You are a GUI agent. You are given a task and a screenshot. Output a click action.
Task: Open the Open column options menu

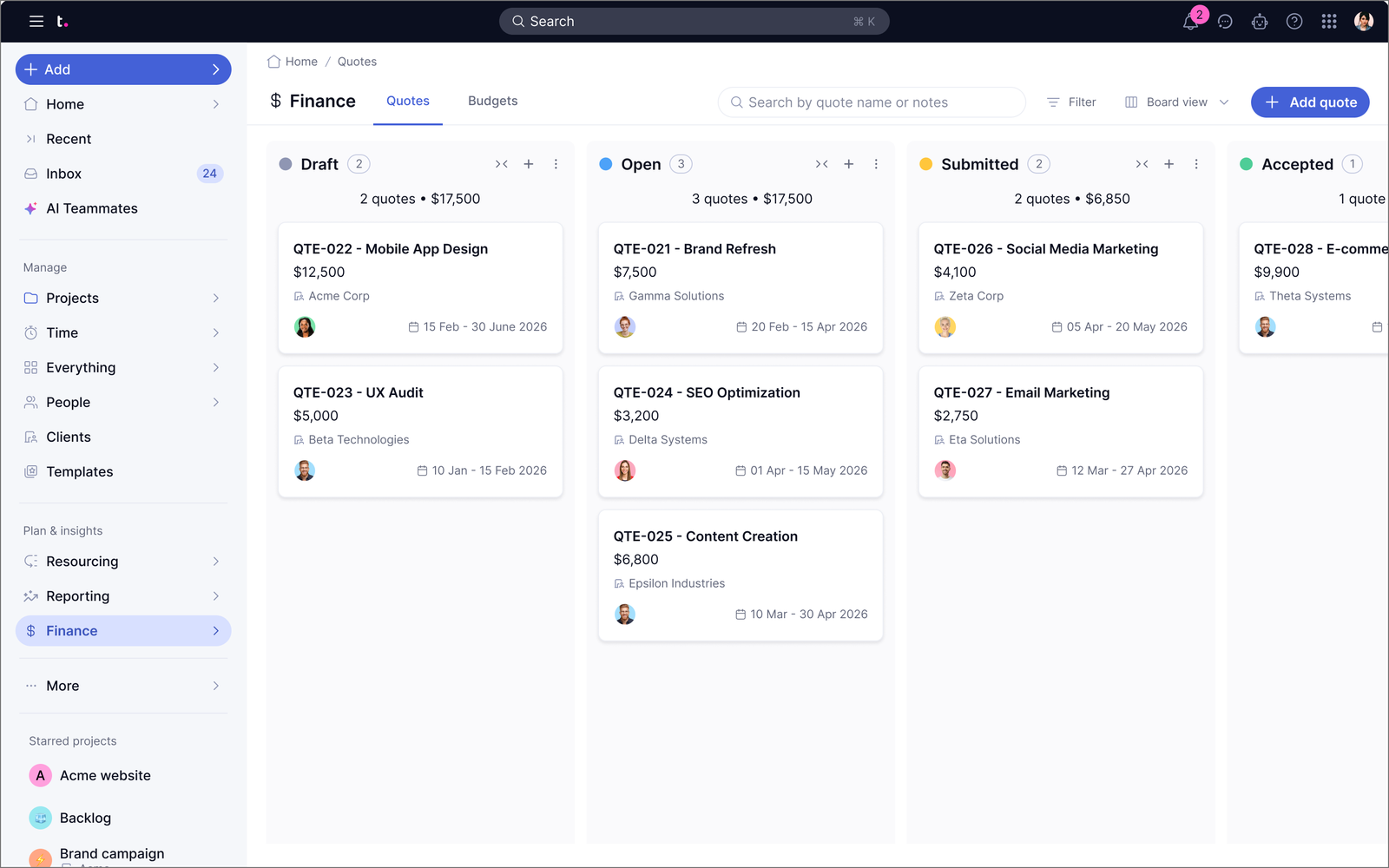tap(876, 164)
